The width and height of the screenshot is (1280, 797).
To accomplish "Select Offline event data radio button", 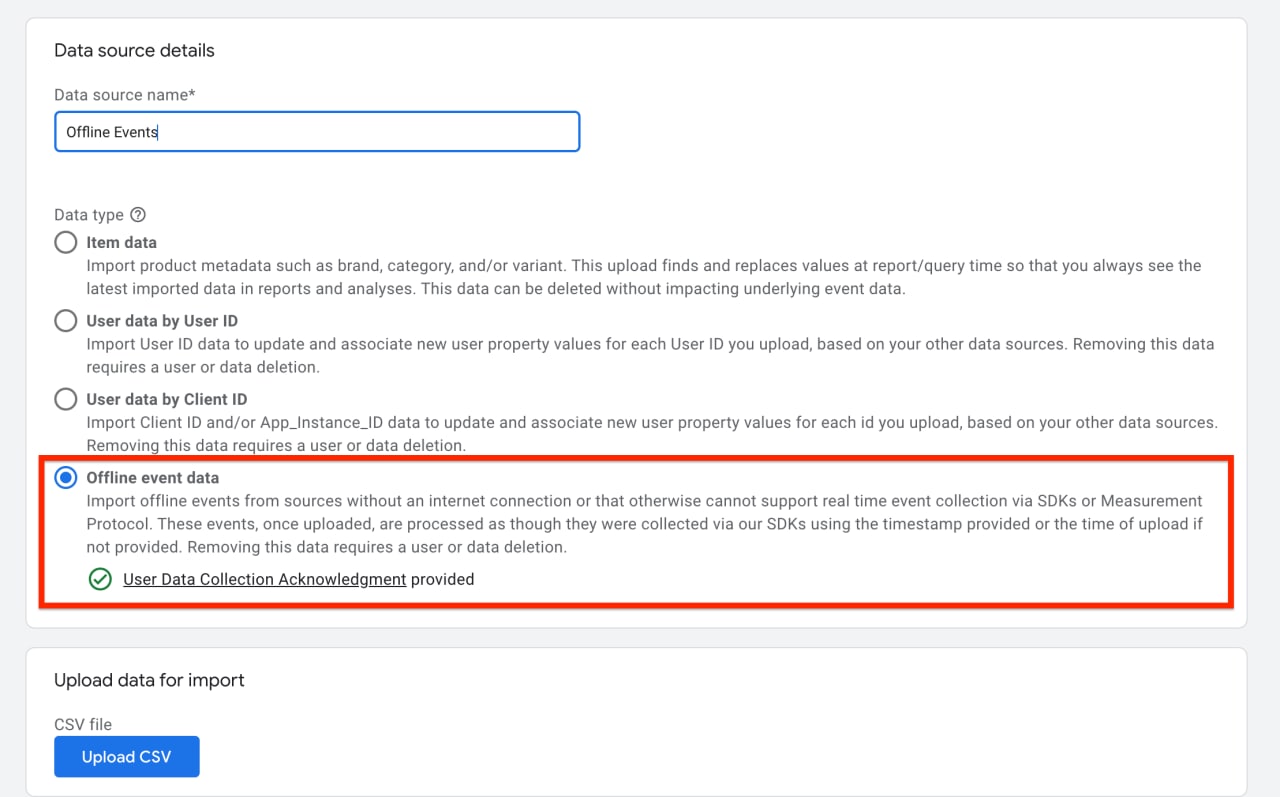I will coord(66,478).
